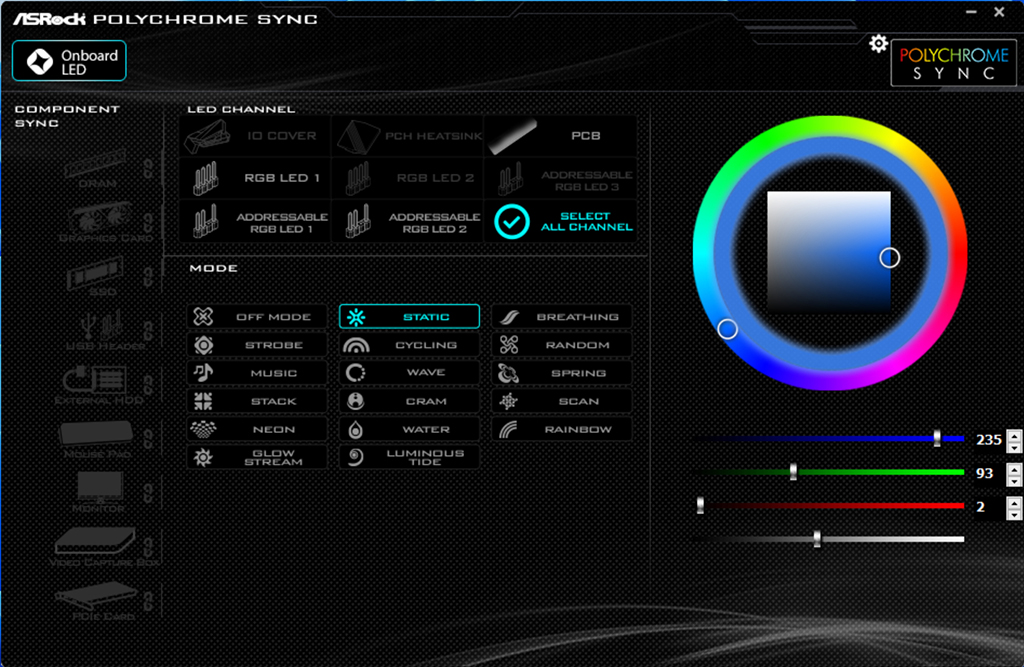This screenshot has width=1024, height=667.
Task: Select SSD in Component Sync
Action: [x=98, y=277]
